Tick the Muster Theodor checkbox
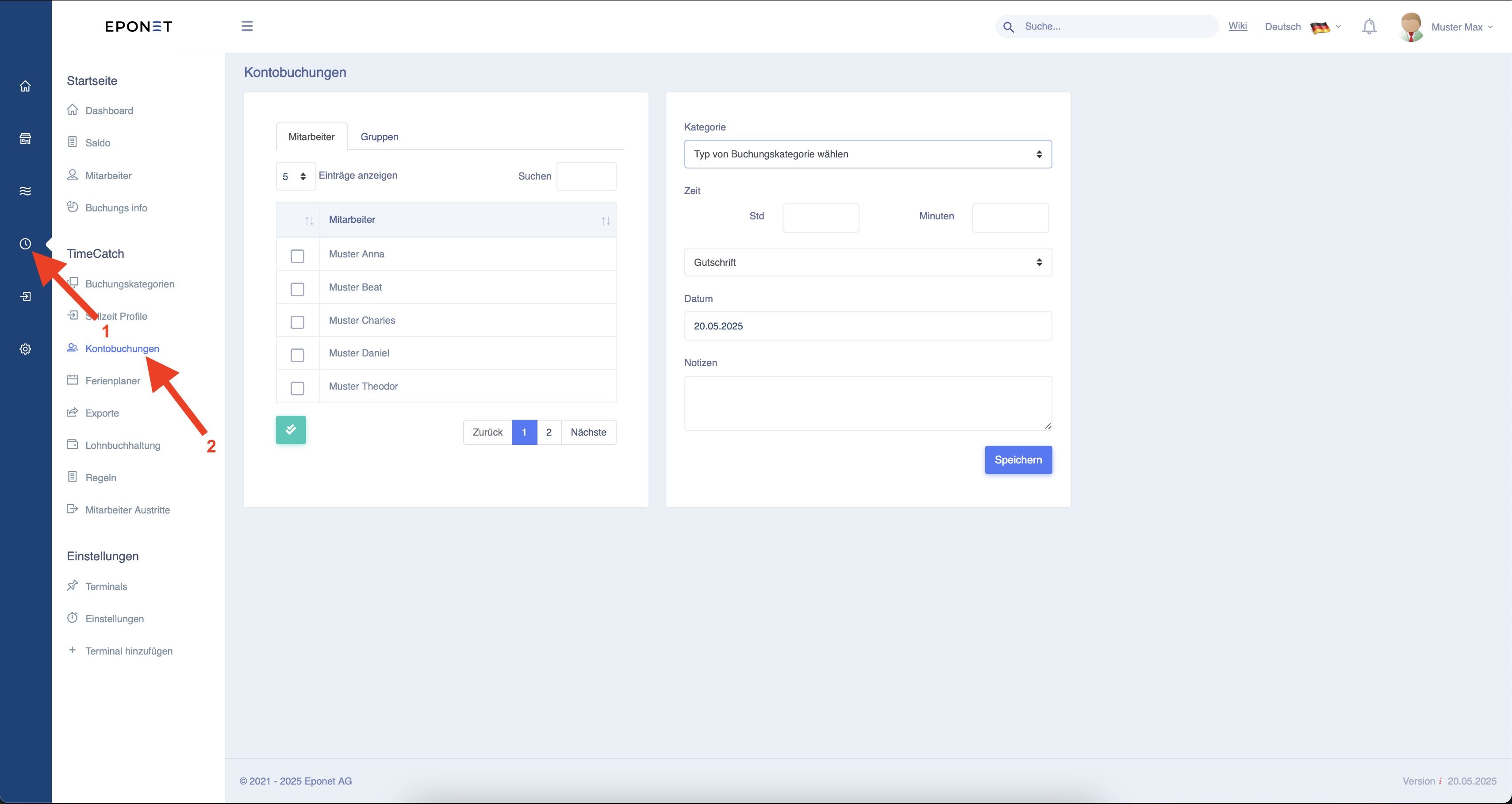The height and width of the screenshot is (804, 1512). click(298, 388)
